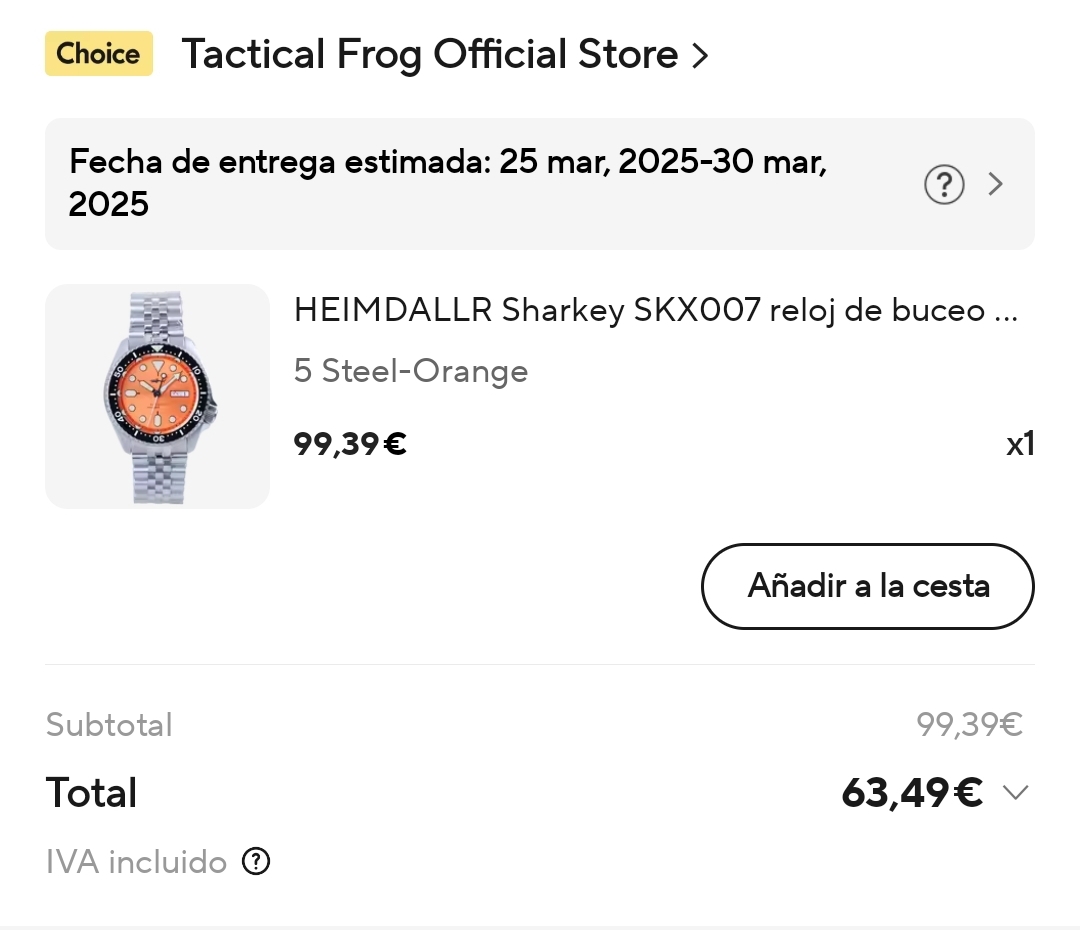Viewport: 1080px width, 930px height.
Task: Click the bold Total label
Action: point(91,793)
